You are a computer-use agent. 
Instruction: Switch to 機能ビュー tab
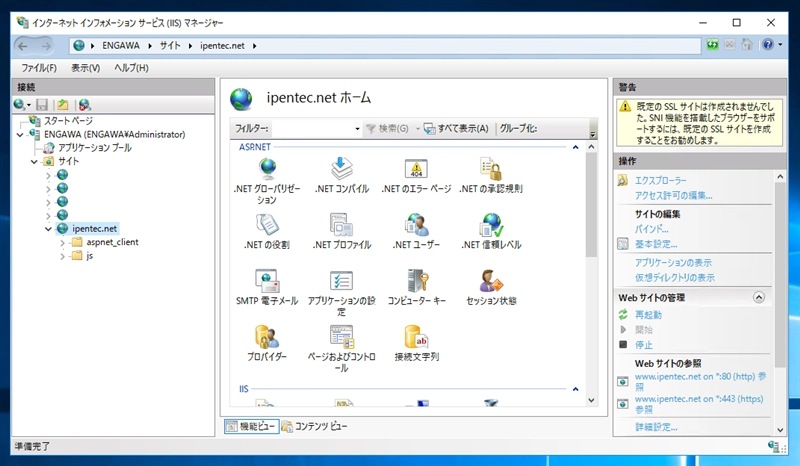[x=252, y=426]
